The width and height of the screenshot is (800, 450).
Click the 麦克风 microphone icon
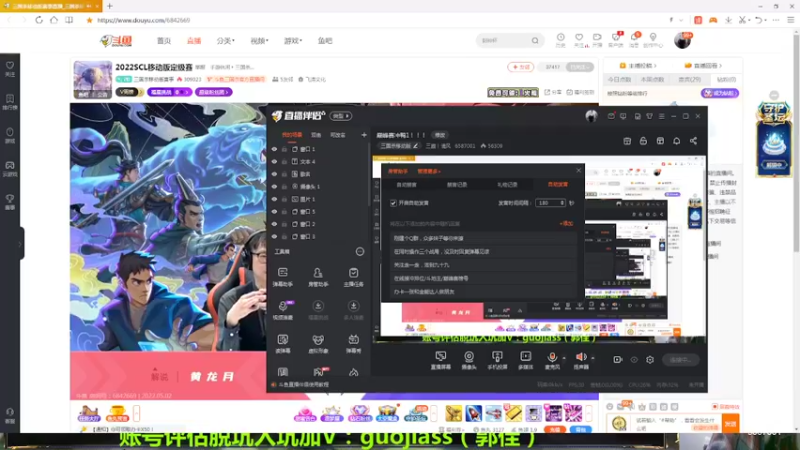[552, 359]
